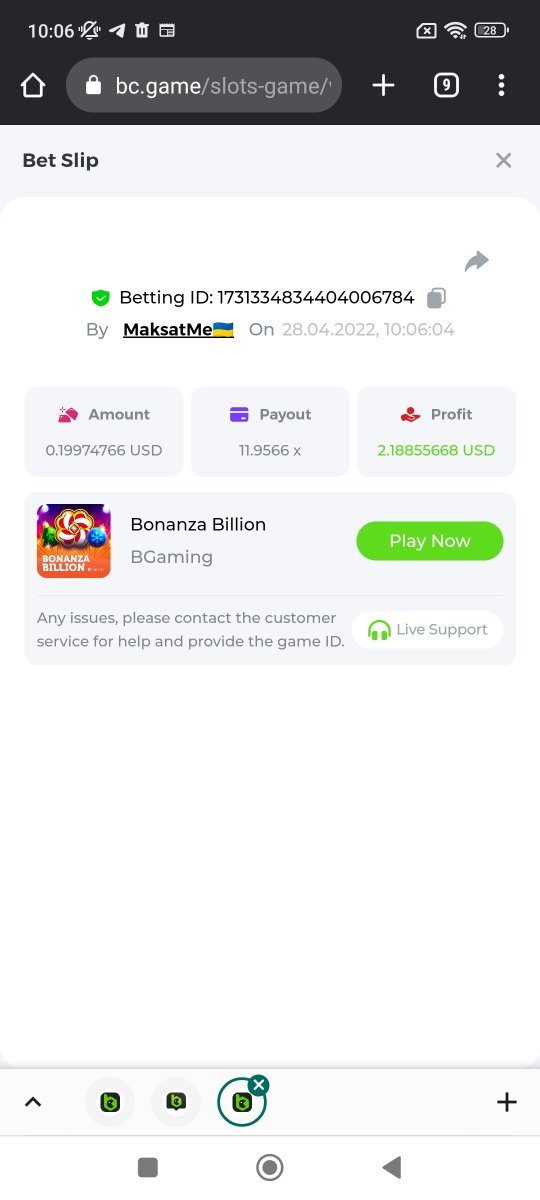This screenshot has width=540, height=1200.
Task: Open MaksatMe user profile link
Action: click(x=178, y=329)
